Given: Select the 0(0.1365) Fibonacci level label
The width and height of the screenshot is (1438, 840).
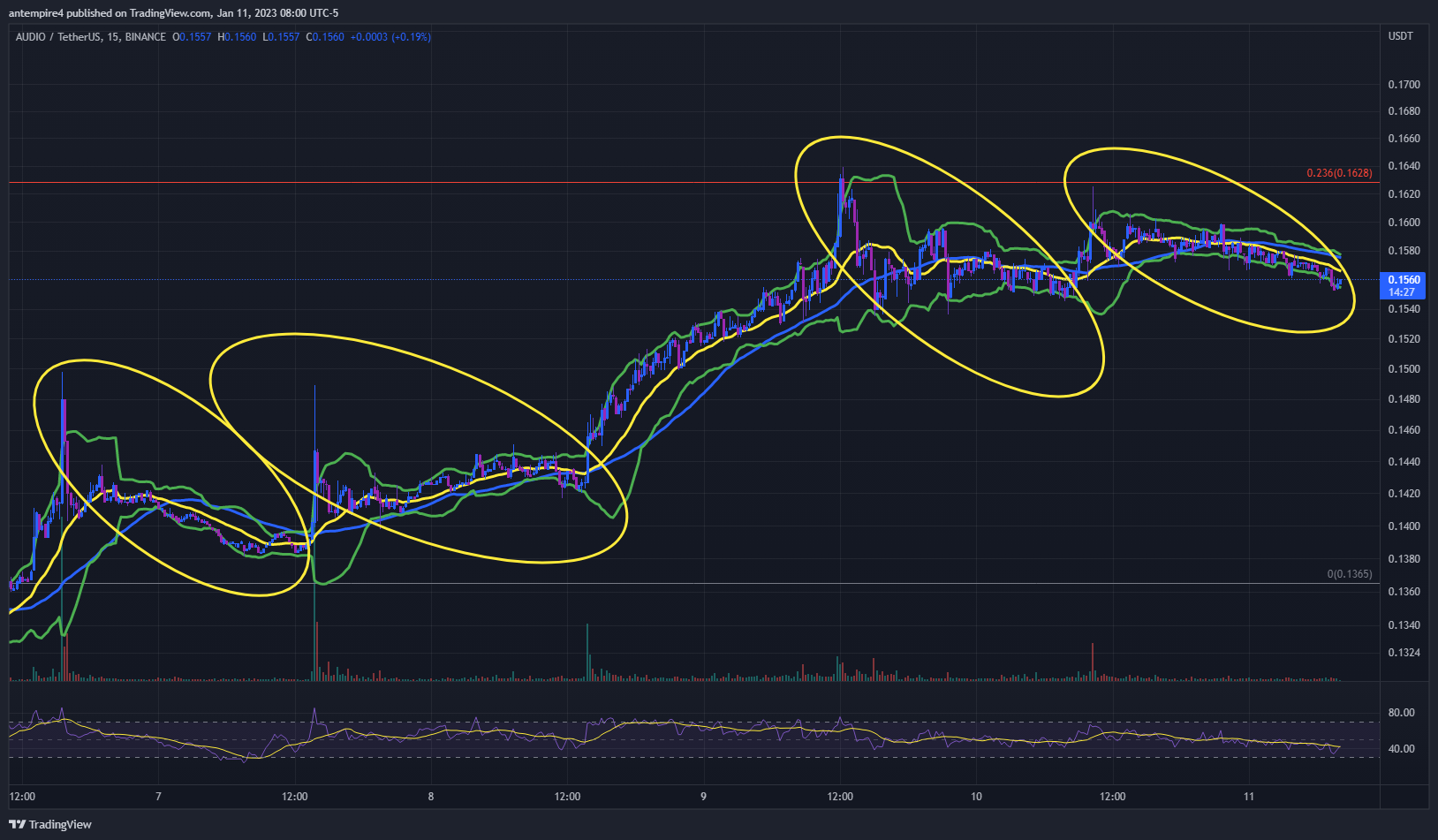Looking at the screenshot, I should tap(1350, 574).
